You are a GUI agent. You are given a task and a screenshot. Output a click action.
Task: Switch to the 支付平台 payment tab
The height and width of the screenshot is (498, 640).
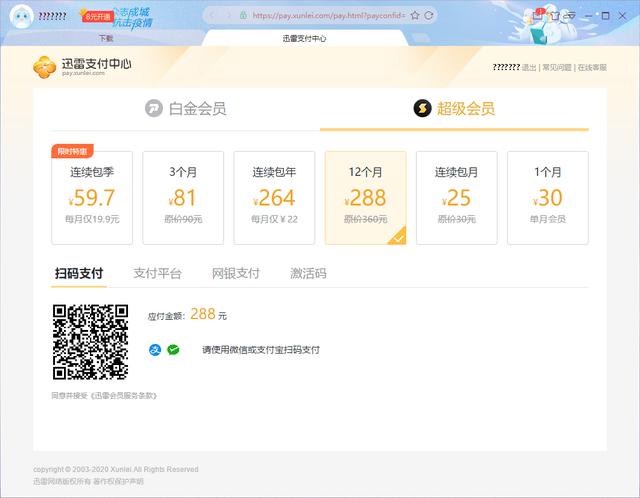157,273
